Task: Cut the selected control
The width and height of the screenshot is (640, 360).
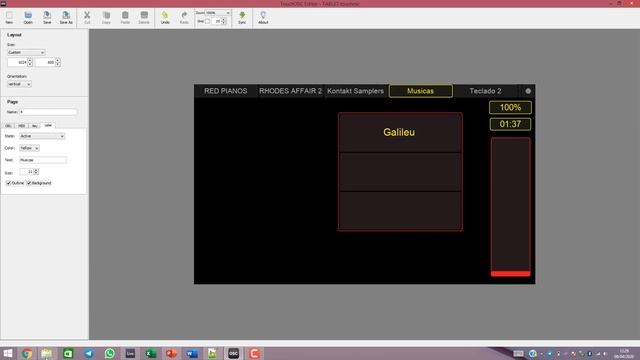Action: (87, 18)
